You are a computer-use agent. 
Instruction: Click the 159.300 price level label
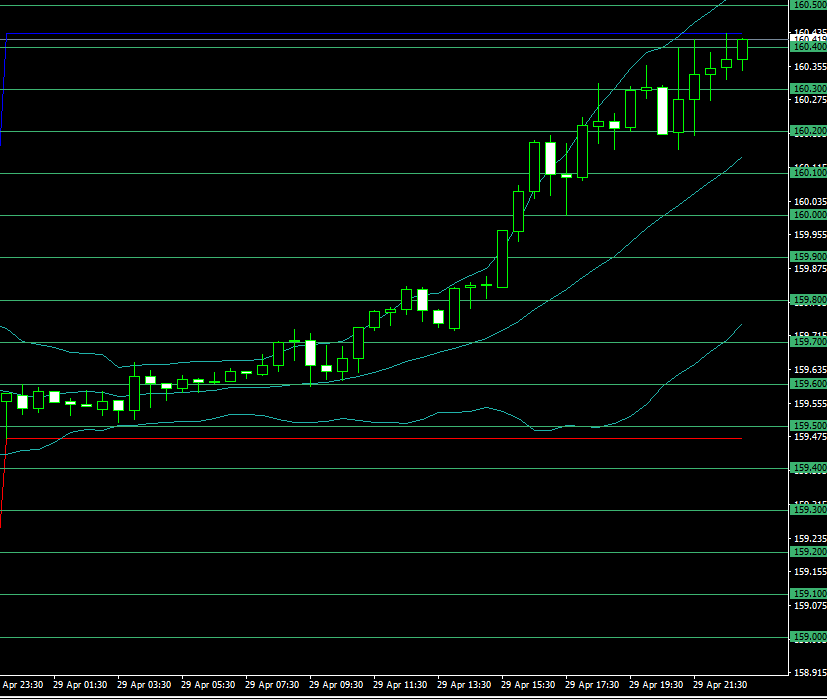tap(808, 510)
